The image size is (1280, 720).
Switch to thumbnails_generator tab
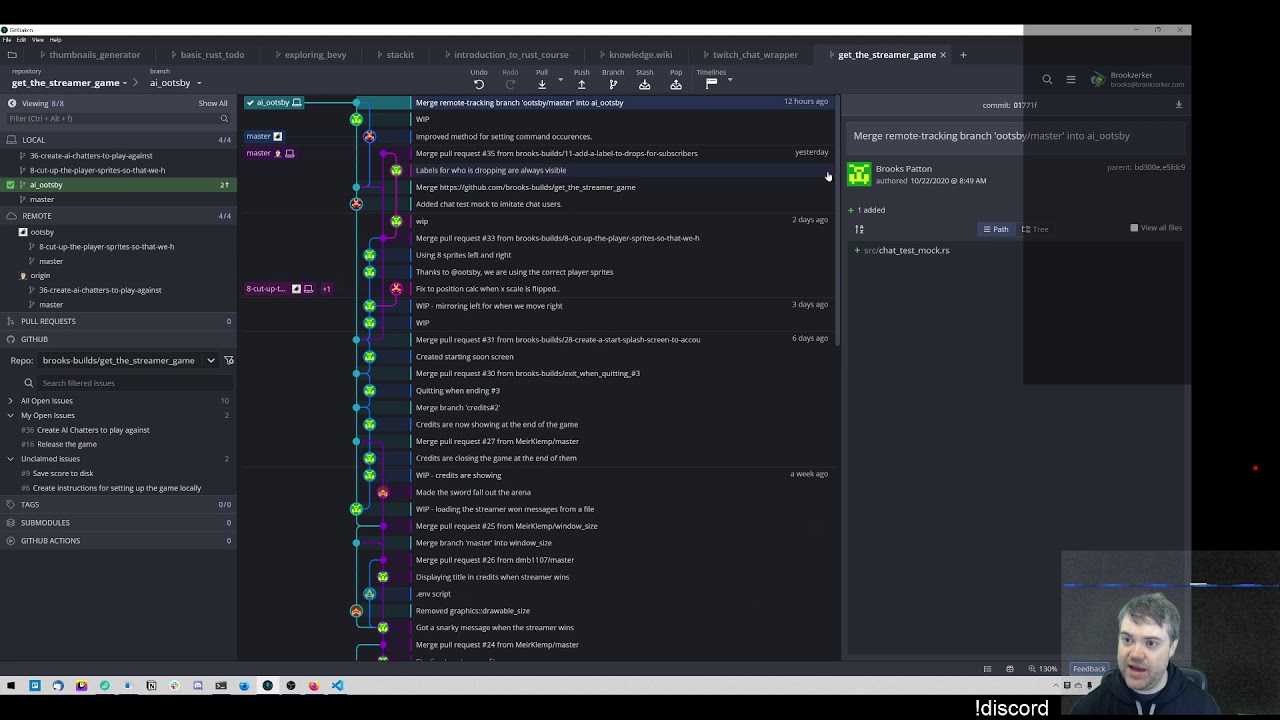click(94, 55)
